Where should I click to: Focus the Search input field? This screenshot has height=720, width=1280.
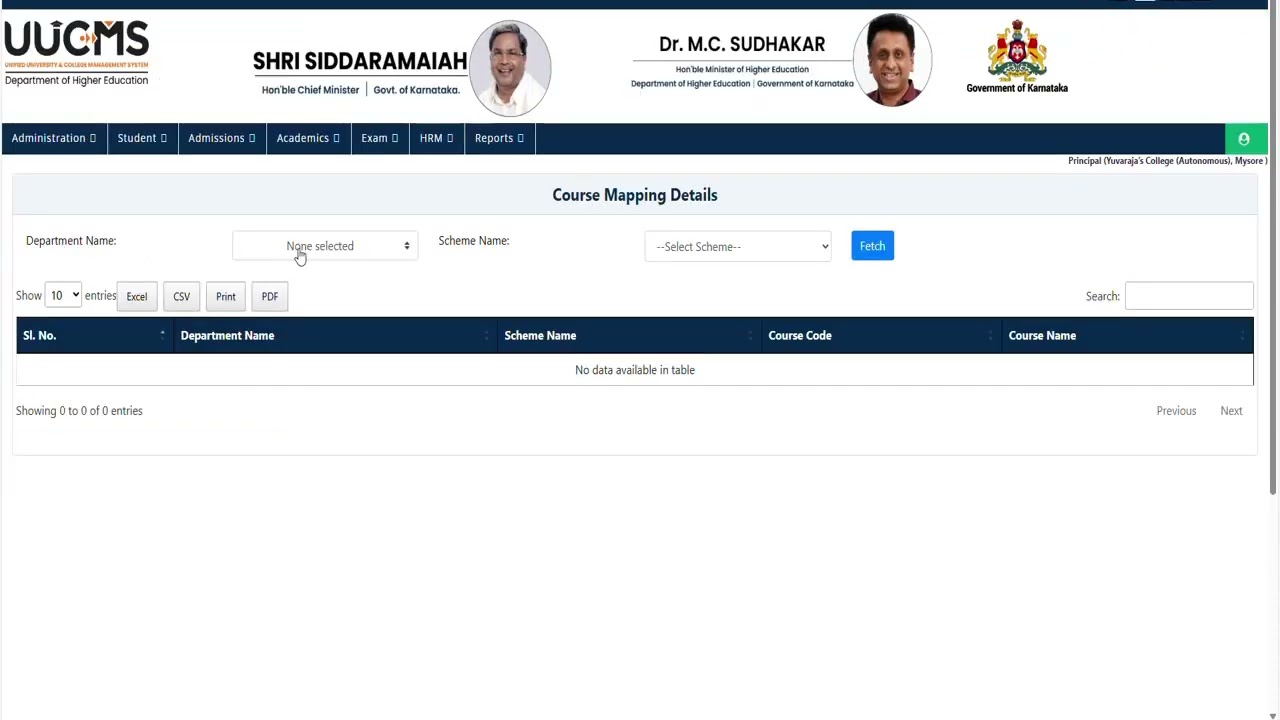[1189, 296]
